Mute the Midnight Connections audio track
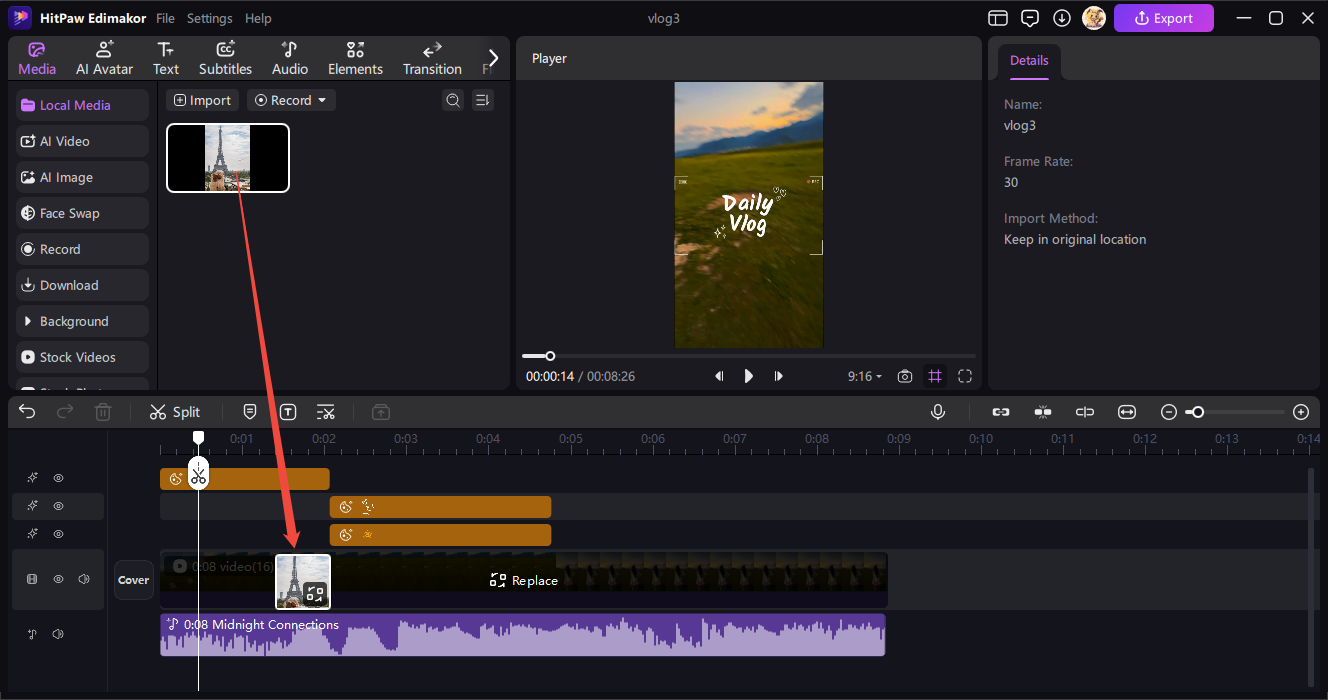The width and height of the screenshot is (1328, 700). 58,634
